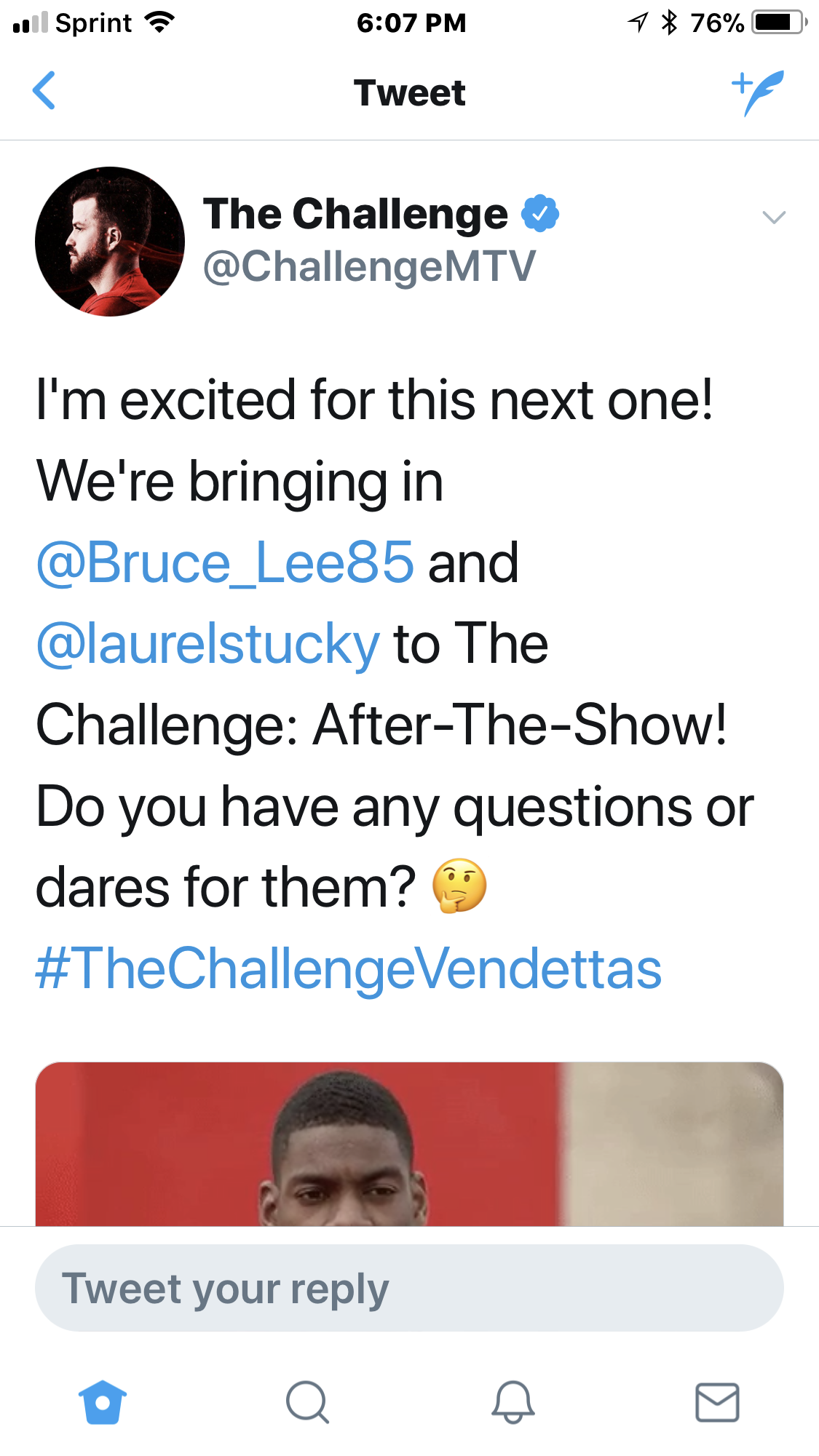Tap the Tweet header title
The height and width of the screenshot is (1456, 819).
pyautogui.click(x=409, y=92)
